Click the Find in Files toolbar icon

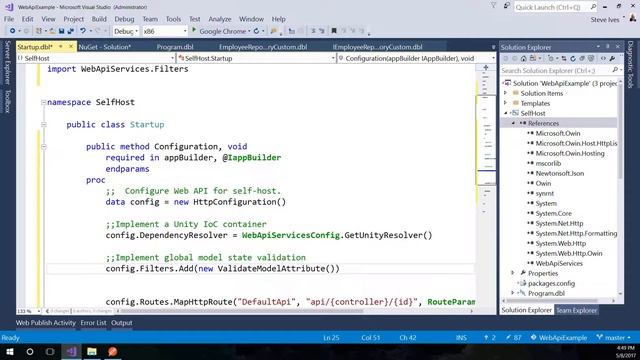(273, 31)
